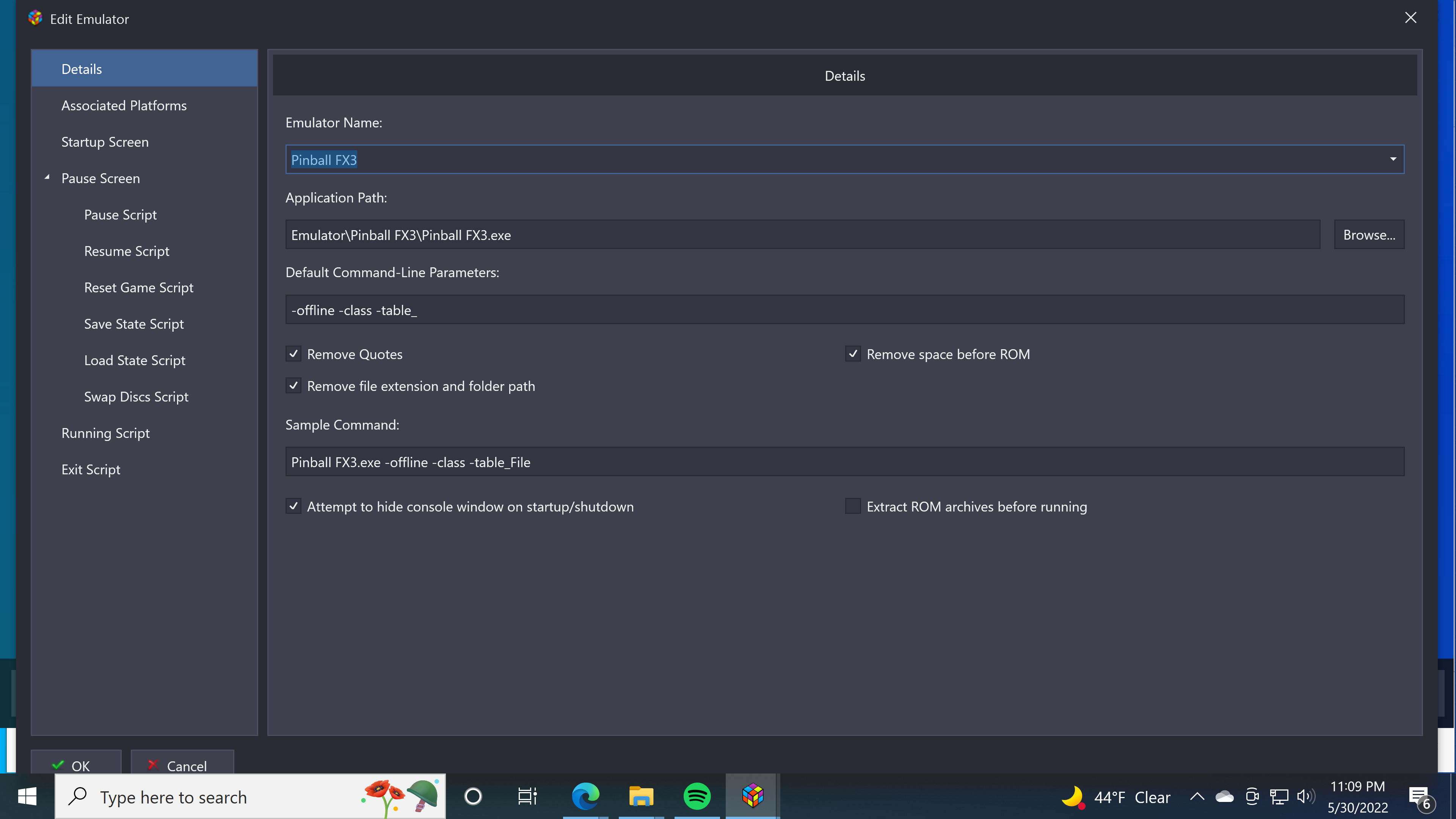The image size is (1456, 819).
Task: Click the Type here to search box
Action: (250, 796)
